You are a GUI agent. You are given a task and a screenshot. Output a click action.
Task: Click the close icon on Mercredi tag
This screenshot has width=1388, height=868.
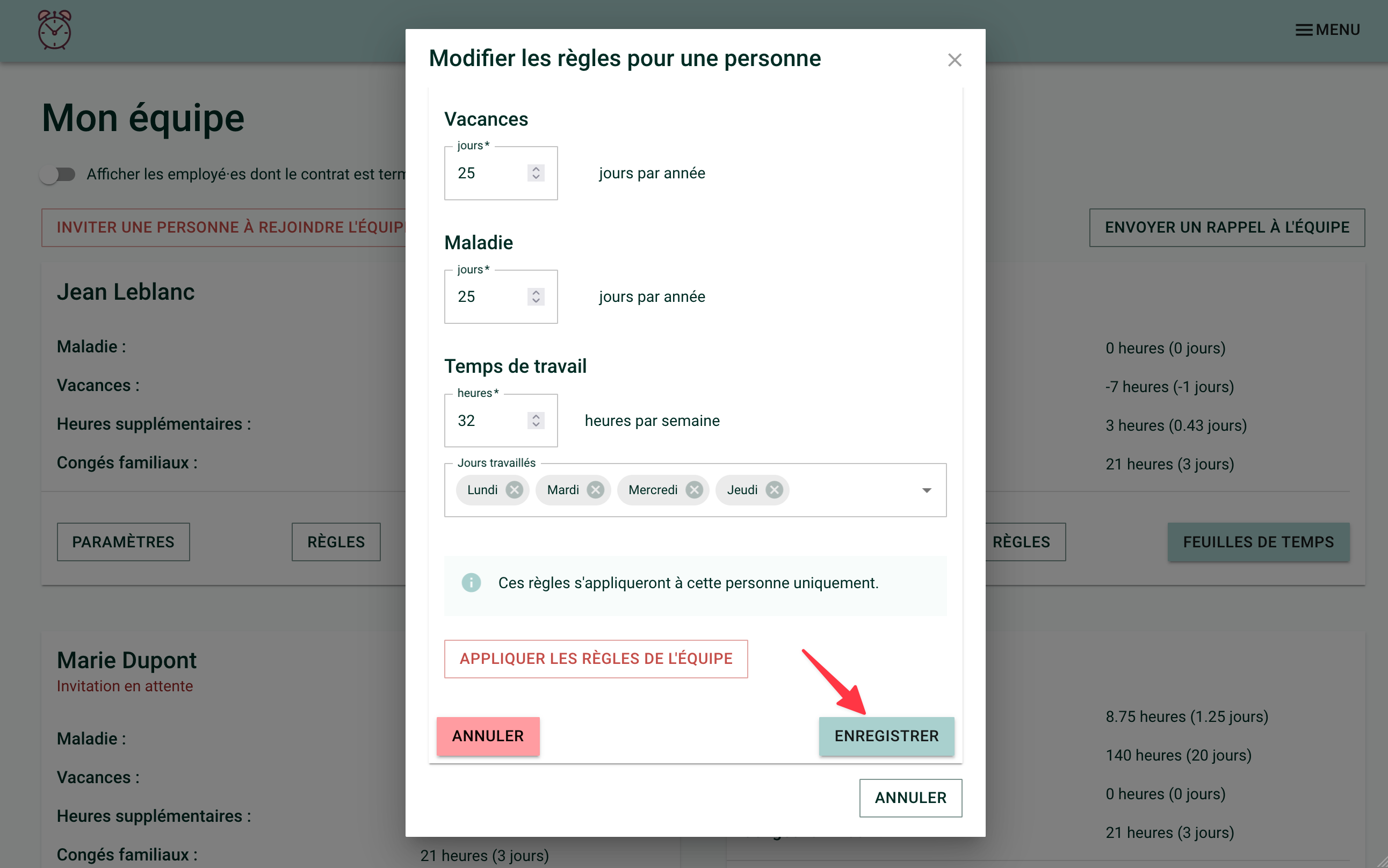695,489
